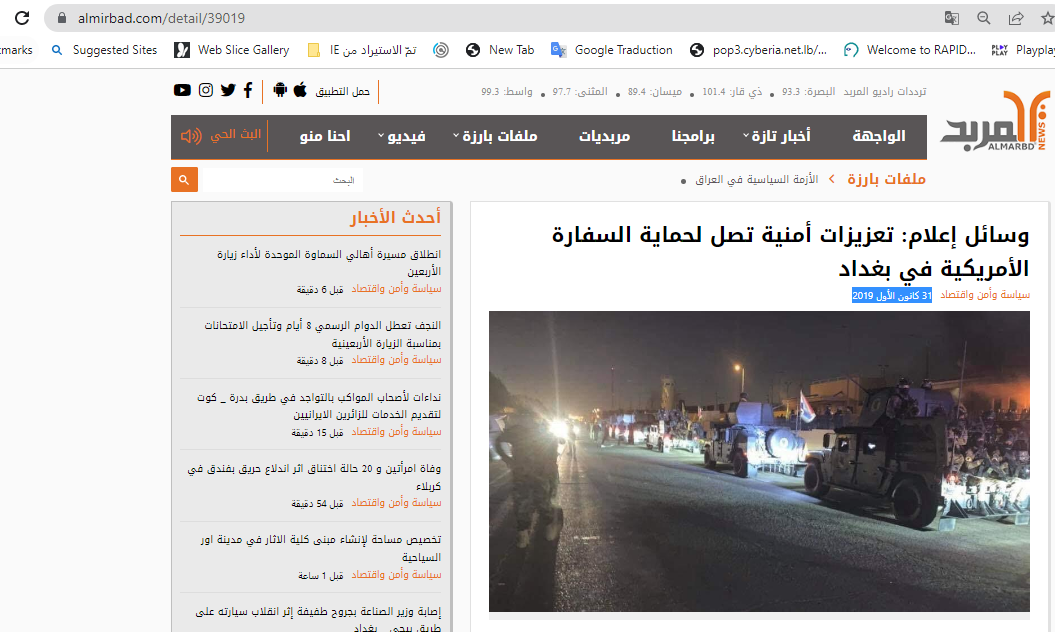Open the YouTube social icon

pyautogui.click(x=182, y=90)
